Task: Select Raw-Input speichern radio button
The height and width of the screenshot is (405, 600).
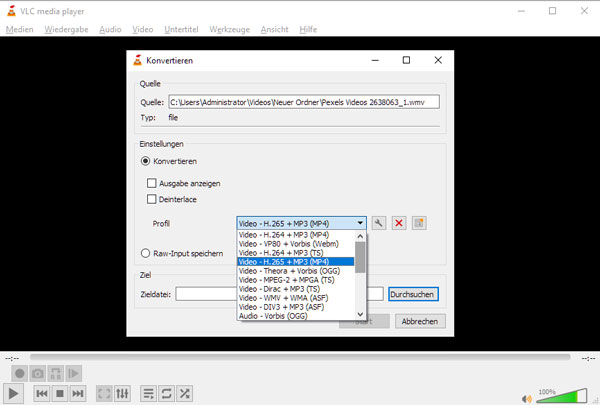Action: pyautogui.click(x=145, y=253)
